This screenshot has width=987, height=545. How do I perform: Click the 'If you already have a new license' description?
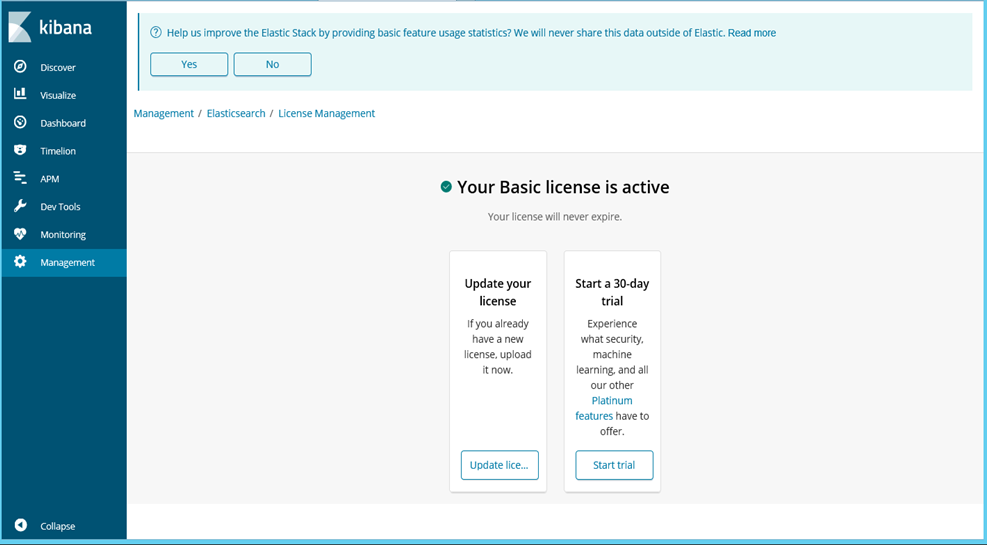(498, 347)
